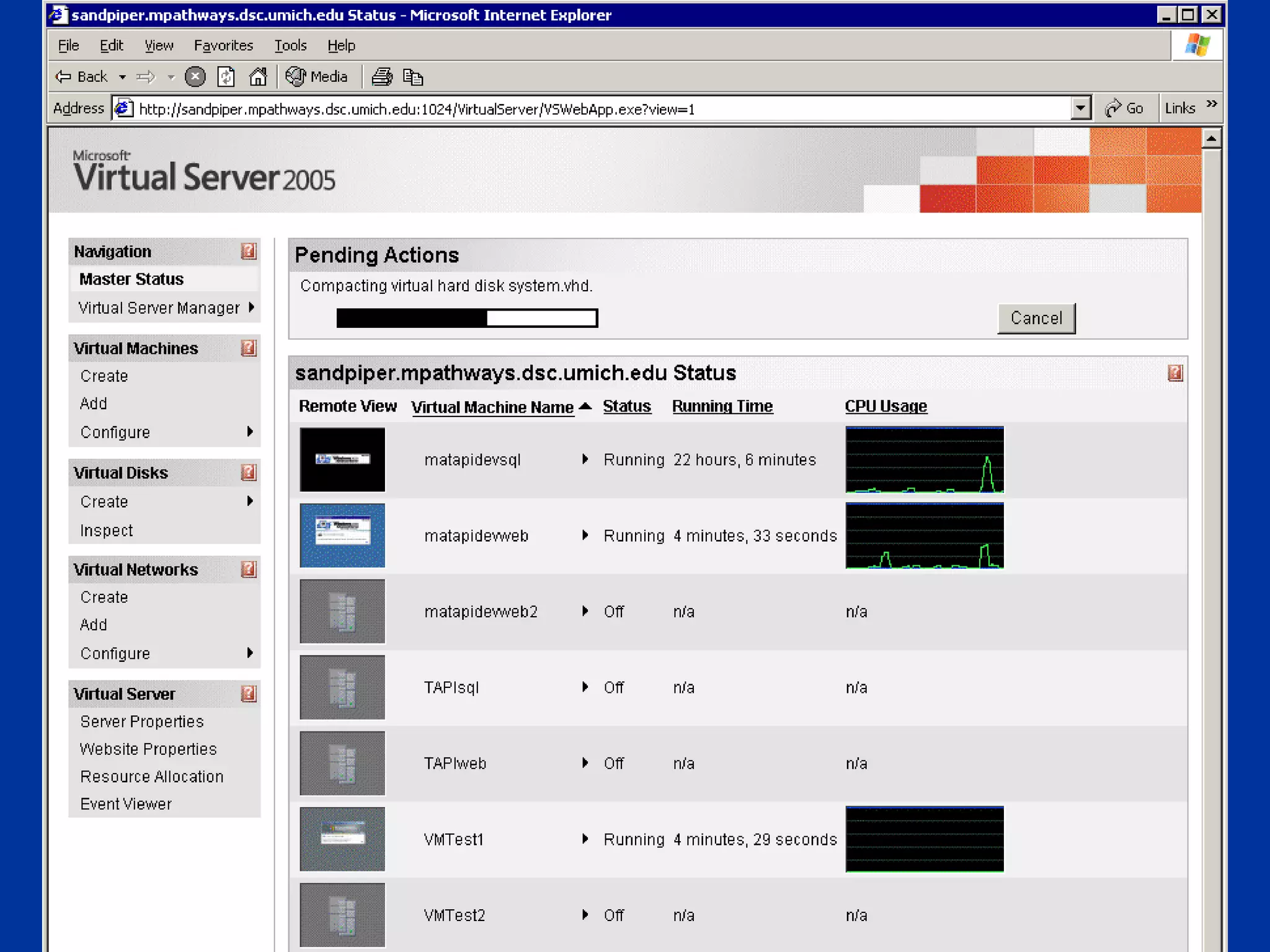Go to browser Home page icon
Screen dimensions: 1270x952
click(x=258, y=77)
